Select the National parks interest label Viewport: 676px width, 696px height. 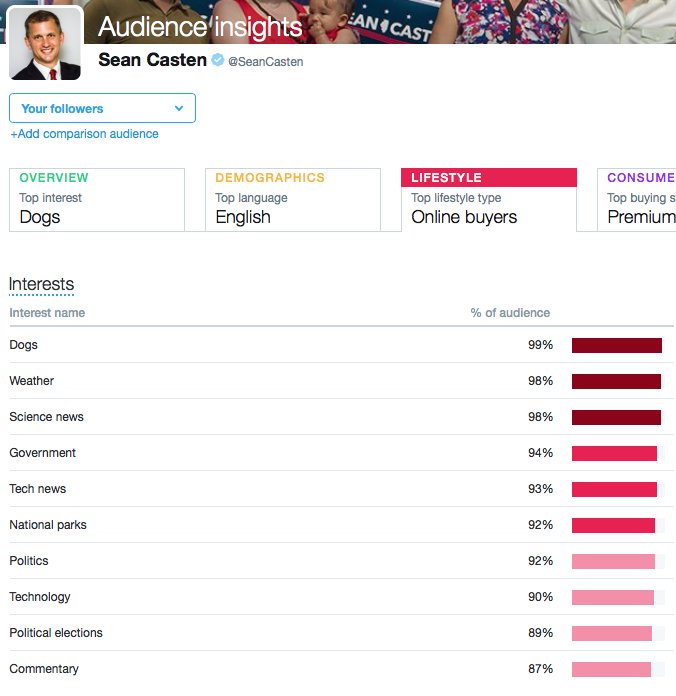coord(48,525)
